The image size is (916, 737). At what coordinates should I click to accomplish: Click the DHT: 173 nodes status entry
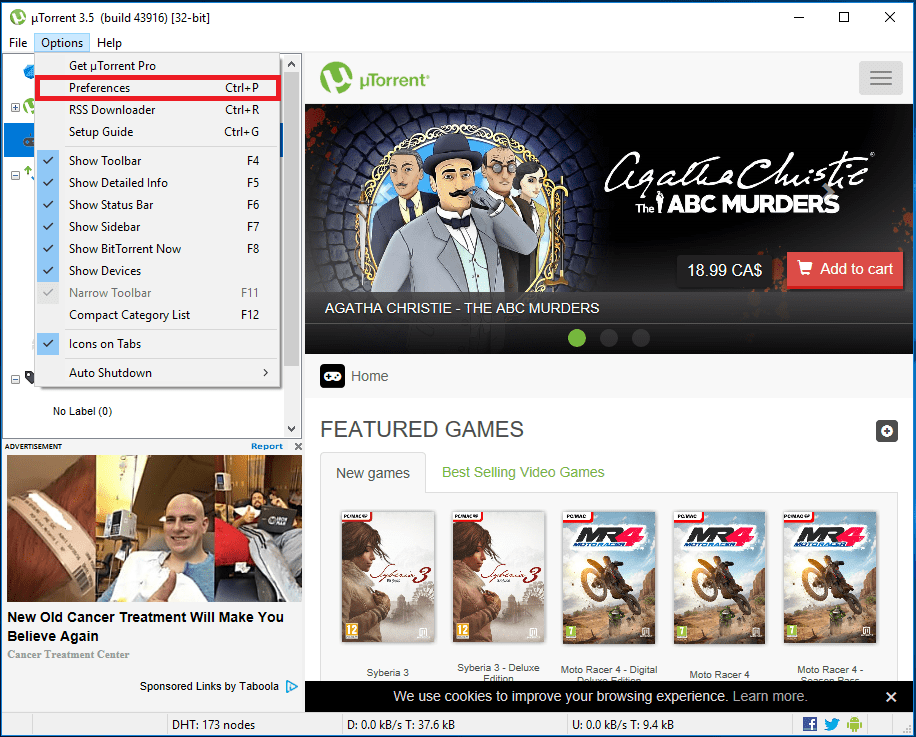(x=213, y=725)
